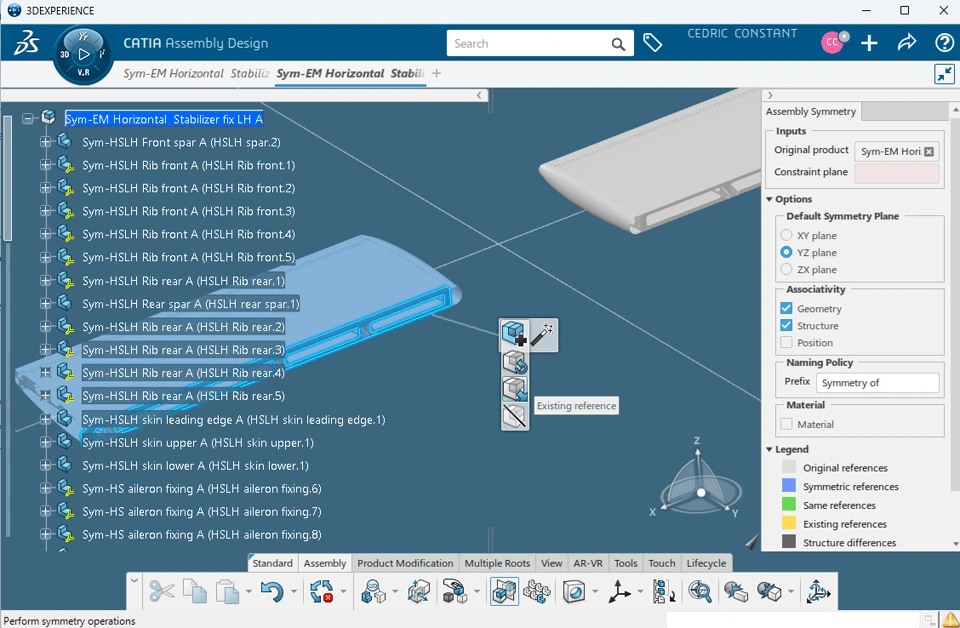Open the Multiple Roots tab
Viewport: 960px width, 628px height.
[x=497, y=563]
